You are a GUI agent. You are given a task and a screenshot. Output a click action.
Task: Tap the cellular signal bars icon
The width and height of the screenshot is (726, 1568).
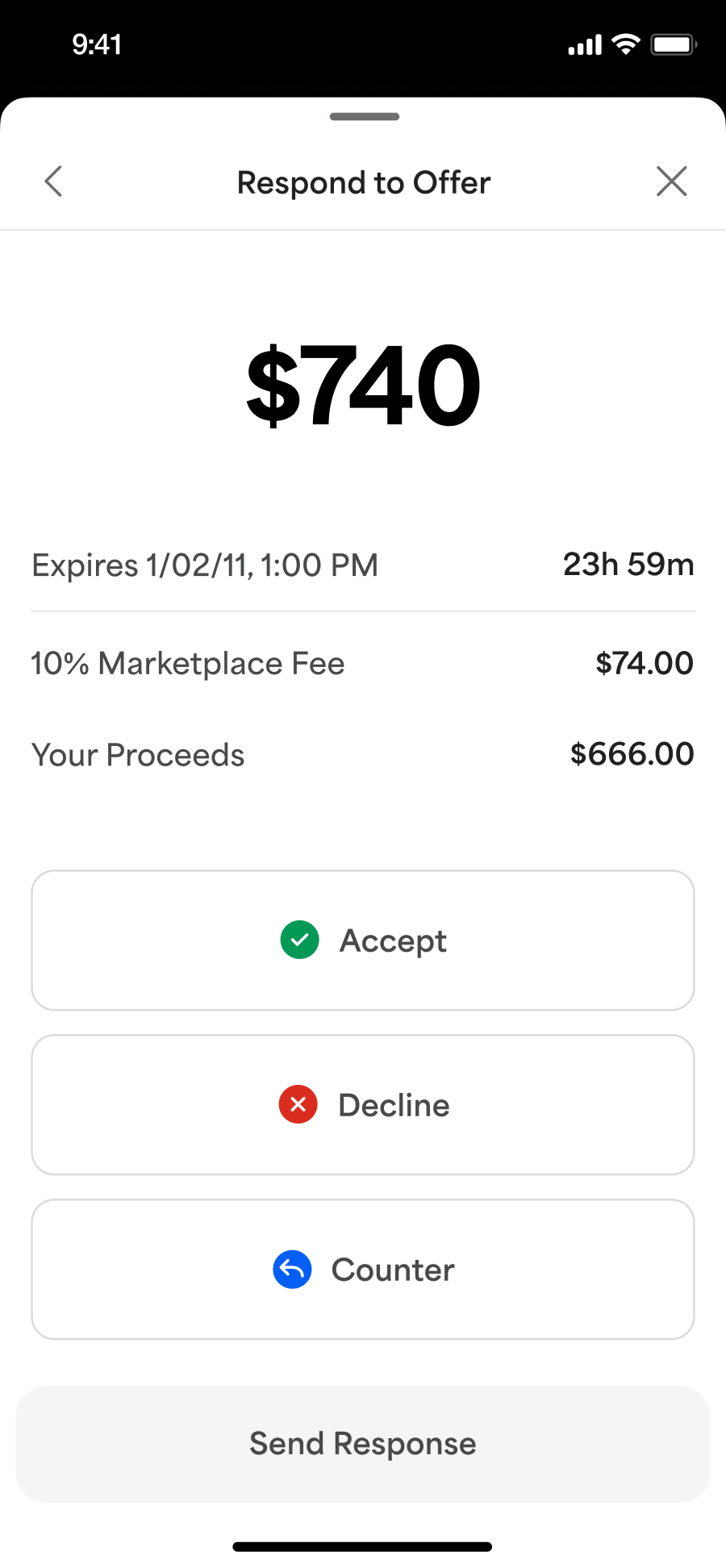585,45
